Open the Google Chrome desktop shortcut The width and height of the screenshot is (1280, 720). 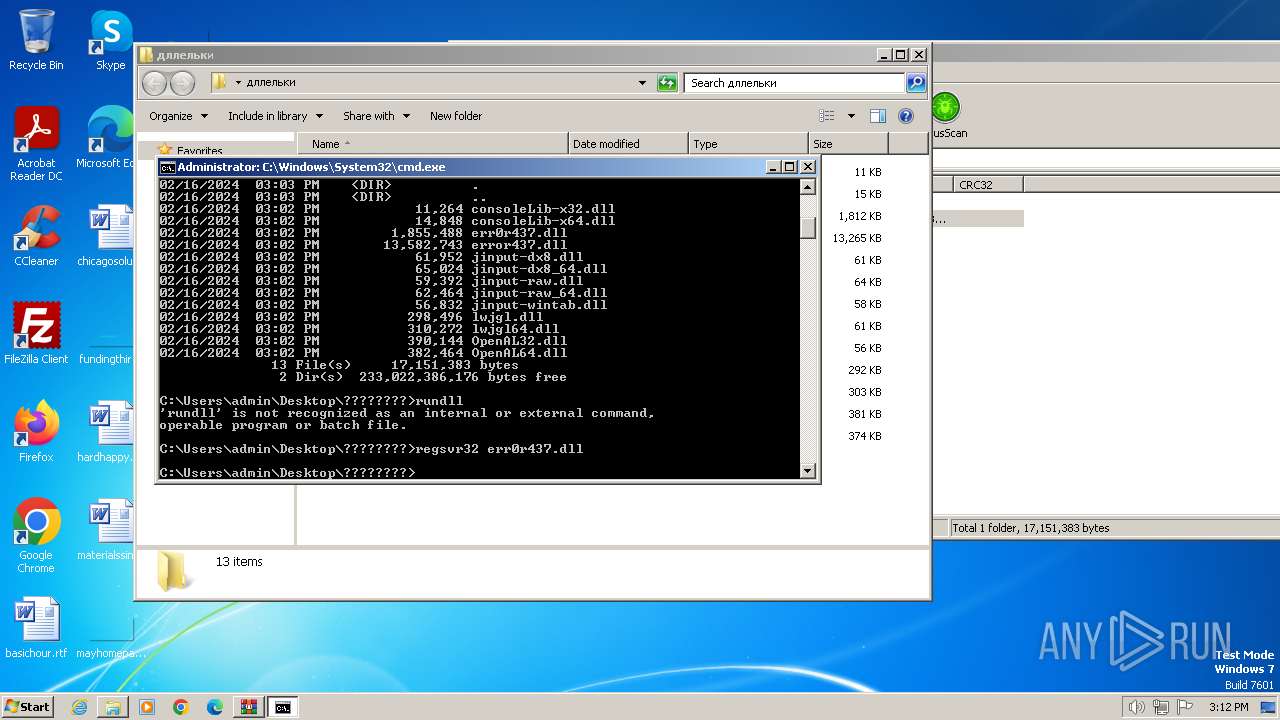[x=36, y=536]
